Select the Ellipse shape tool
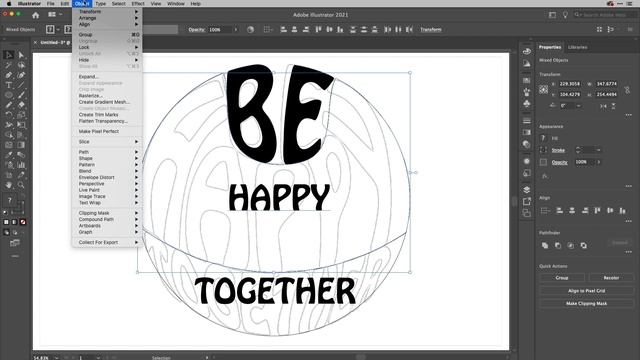 click(x=9, y=95)
